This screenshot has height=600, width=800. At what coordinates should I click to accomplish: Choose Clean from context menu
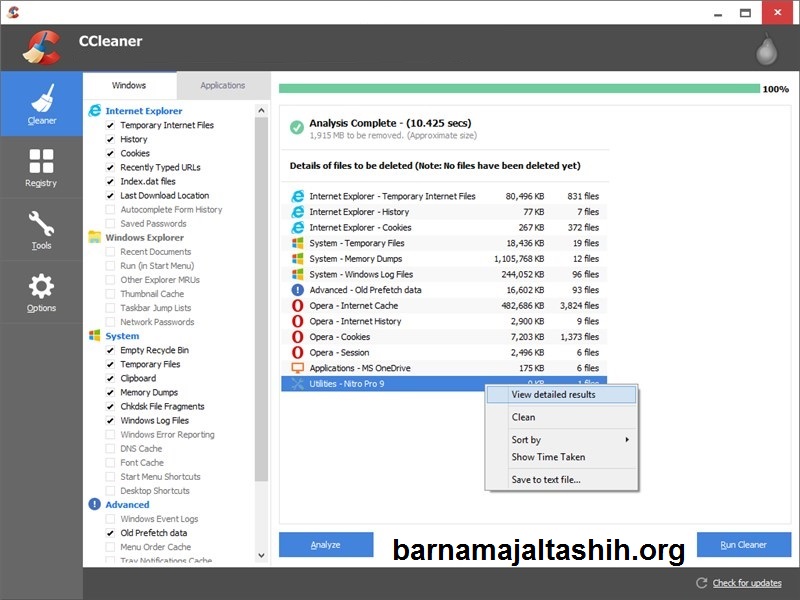click(562, 417)
